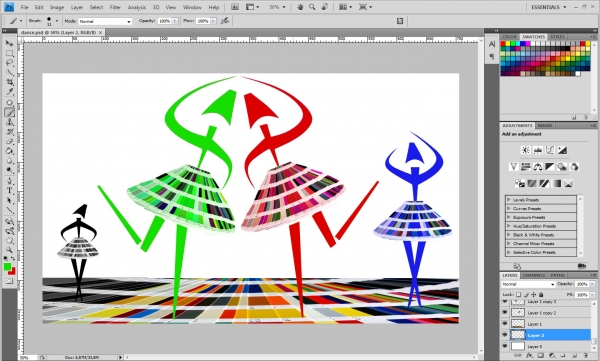Open the Image menu
The height and width of the screenshot is (361, 600).
57,7
